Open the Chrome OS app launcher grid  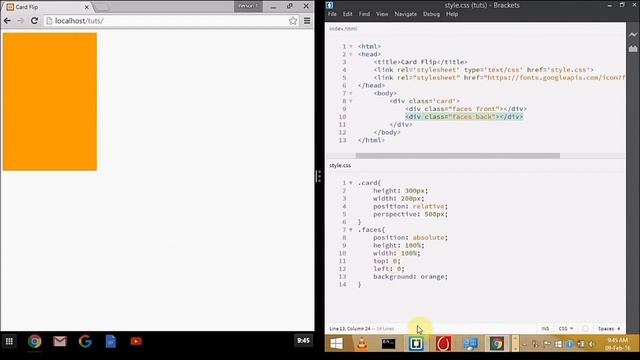(9, 341)
